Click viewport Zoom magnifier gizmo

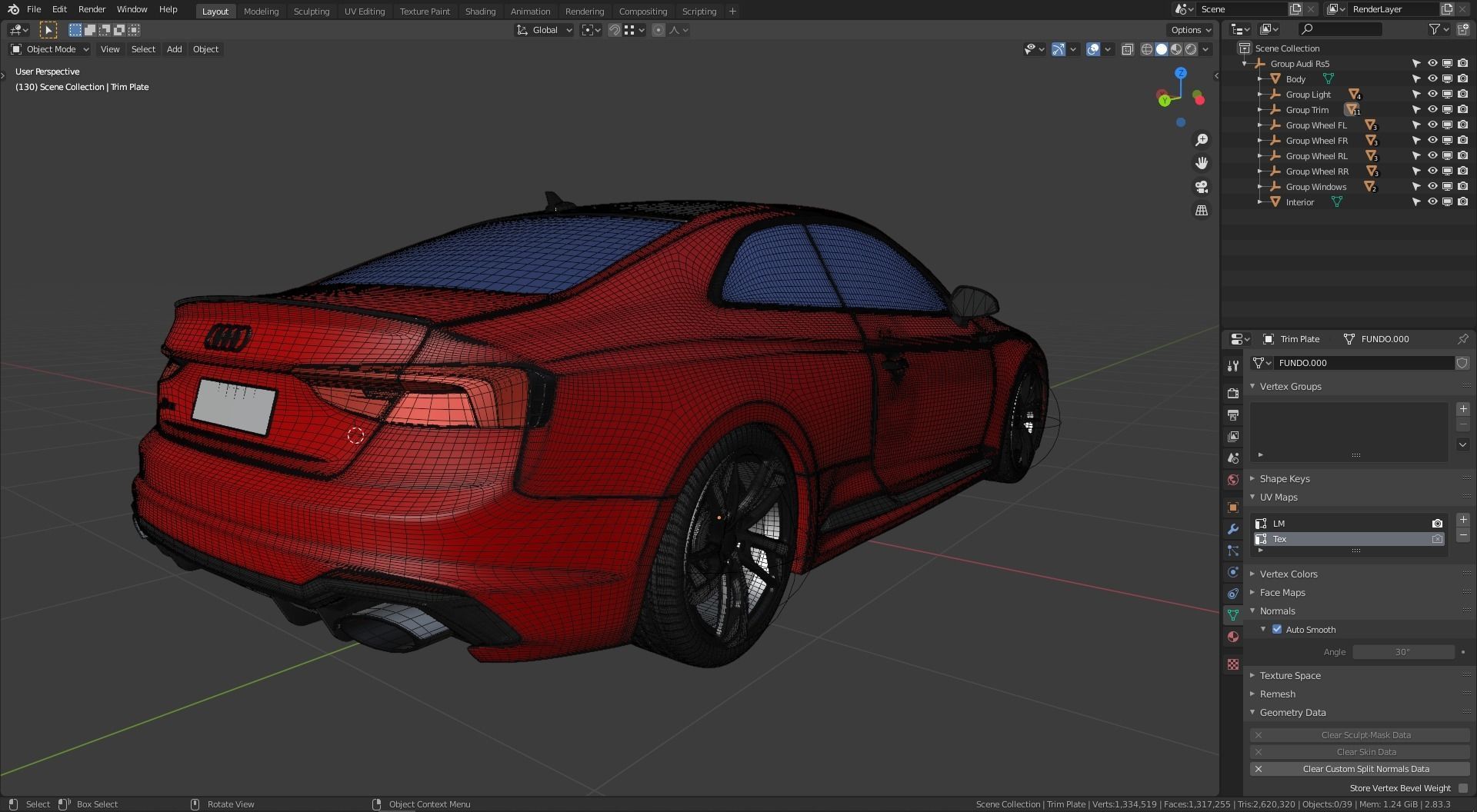[x=1201, y=140]
